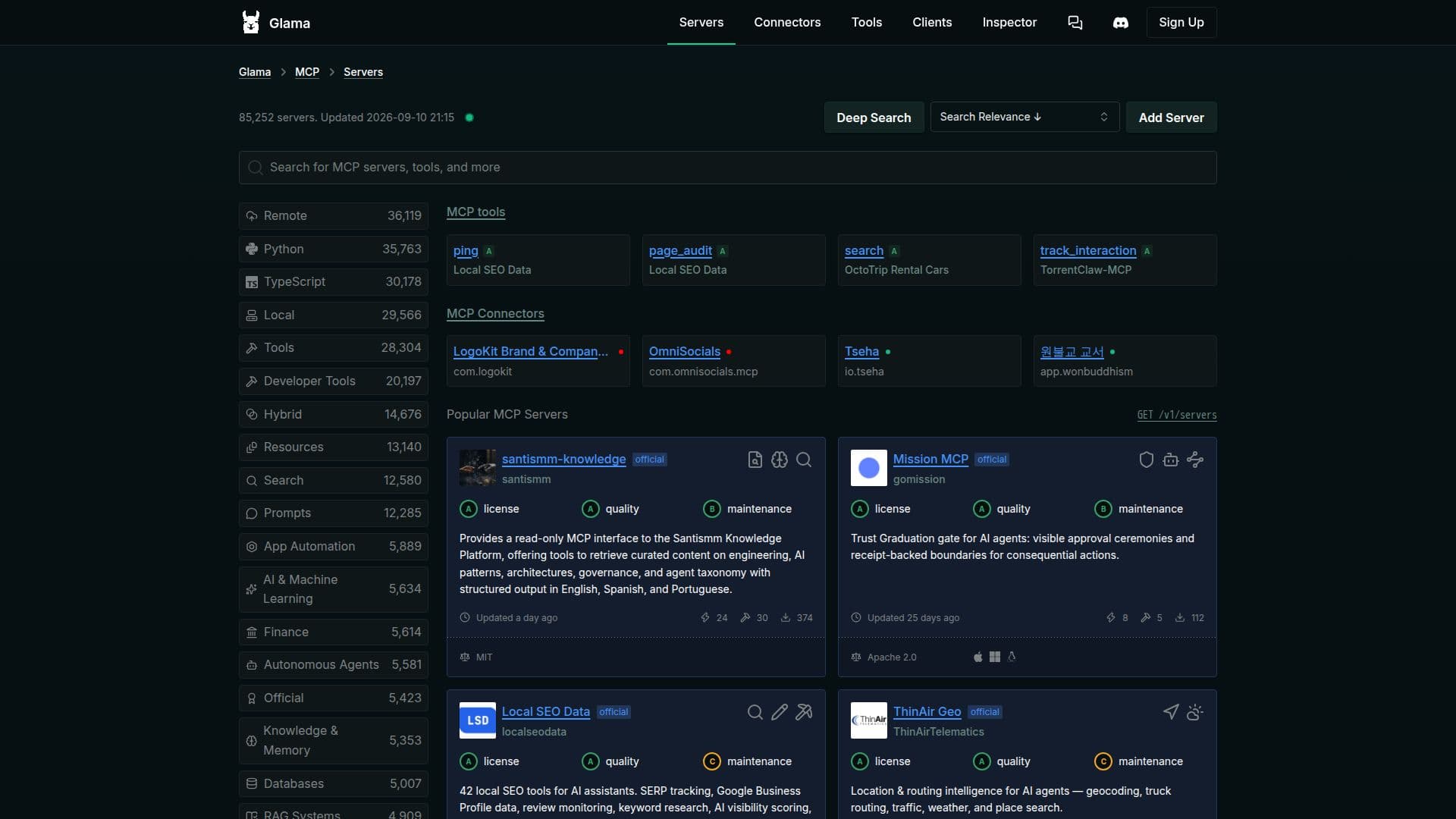Click the green status dot near update time
Screen dimensions: 1456x819
tap(469, 118)
